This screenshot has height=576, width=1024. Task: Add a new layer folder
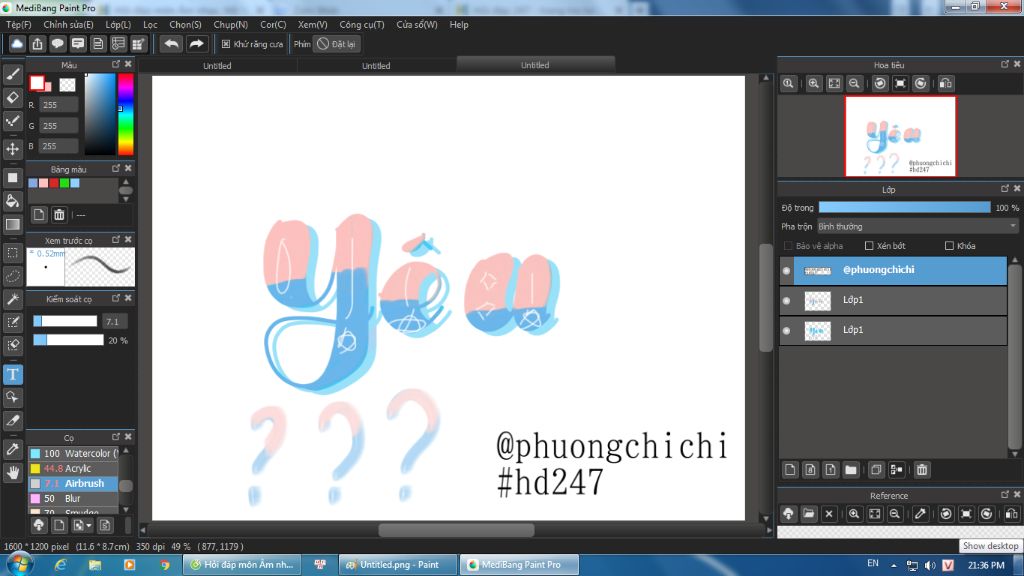(x=850, y=470)
